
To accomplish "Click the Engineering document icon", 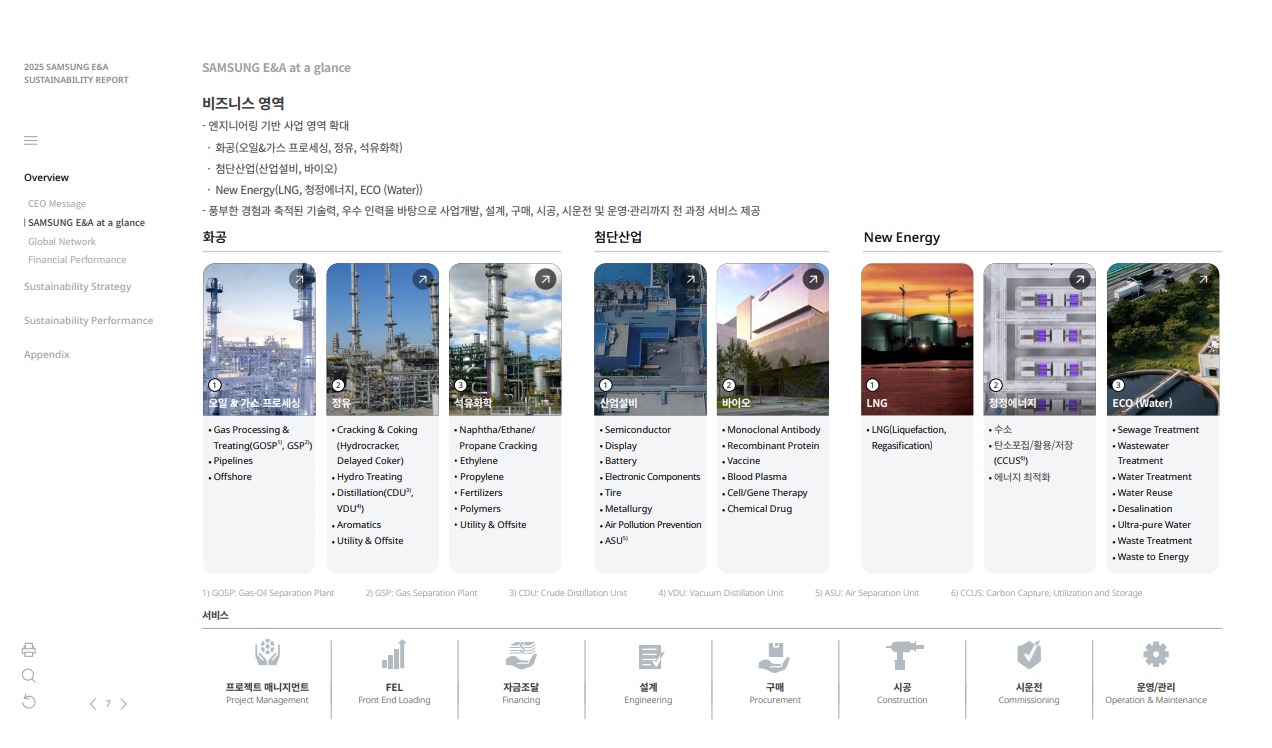I will coord(651,656).
